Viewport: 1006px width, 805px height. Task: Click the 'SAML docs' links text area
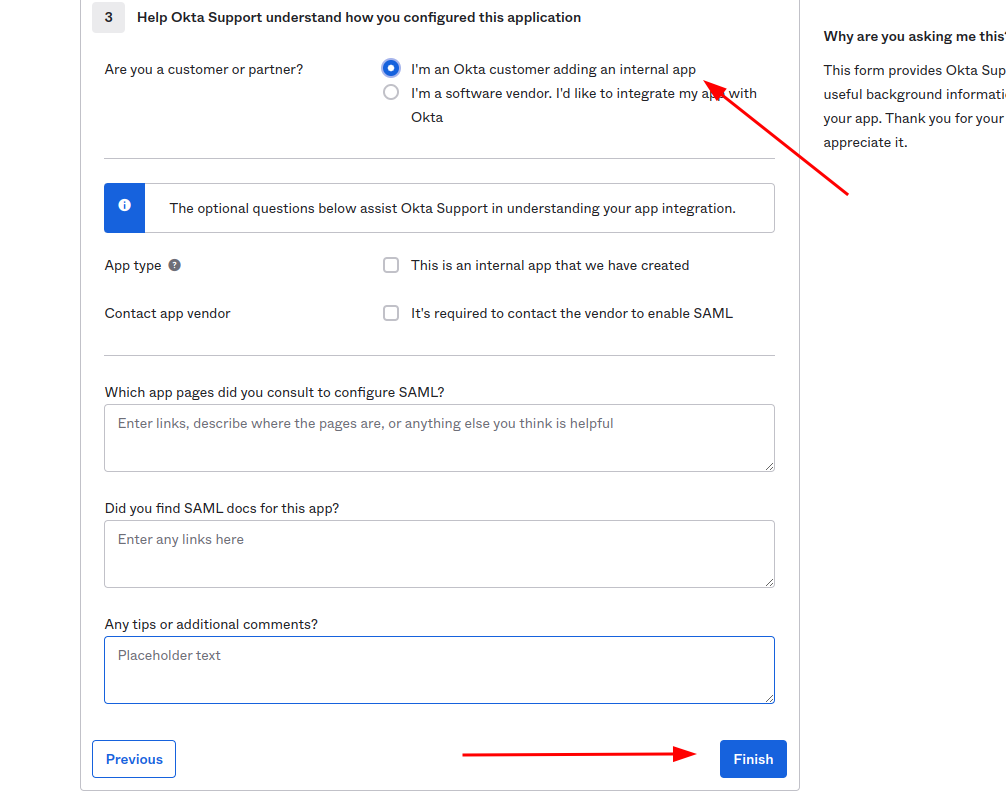click(x=439, y=553)
